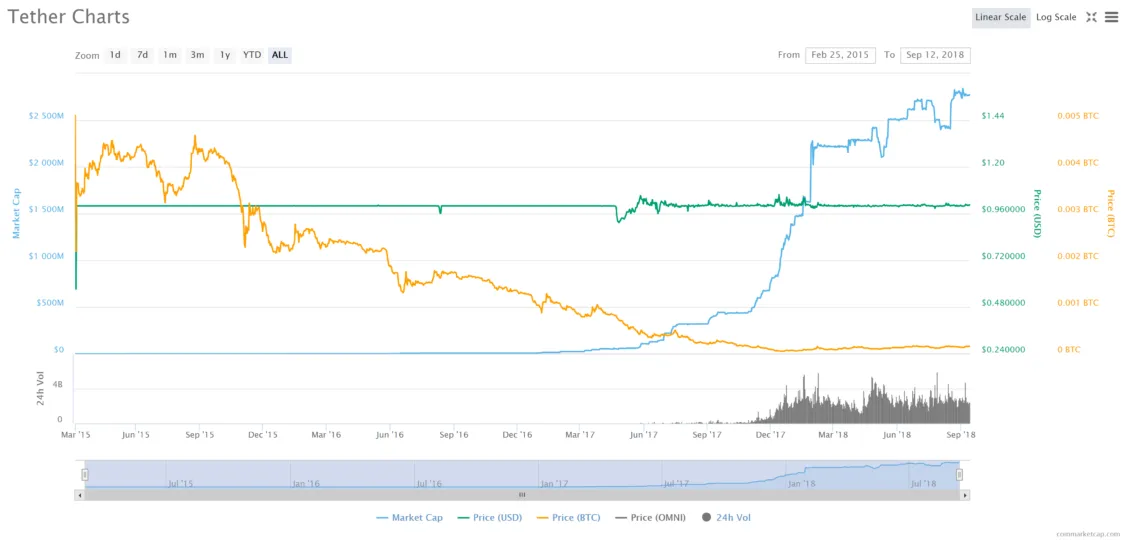Set zoom range to 7d
Viewport: 1140px width, 540px height.
(143, 55)
